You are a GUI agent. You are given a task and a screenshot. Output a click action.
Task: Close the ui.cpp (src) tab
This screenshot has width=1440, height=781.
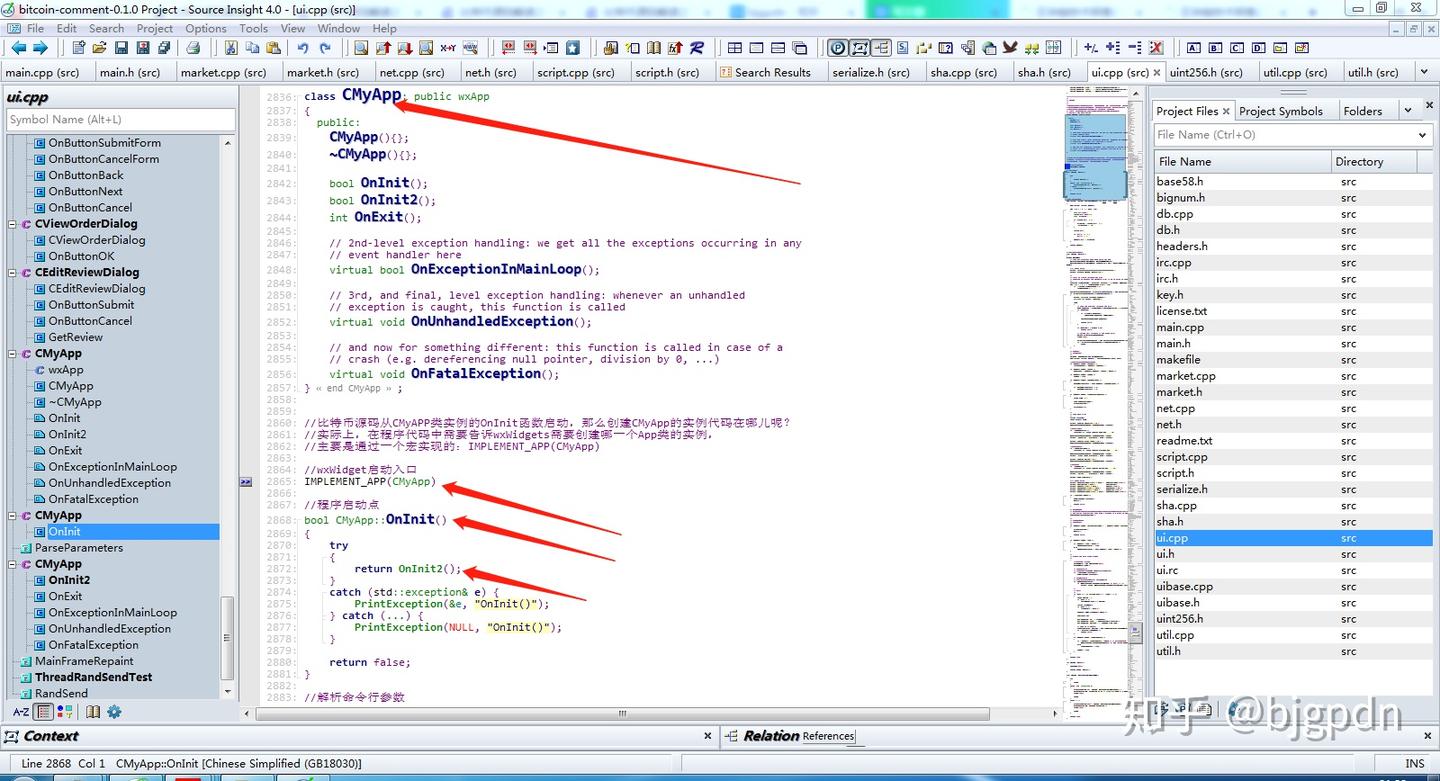(1157, 72)
